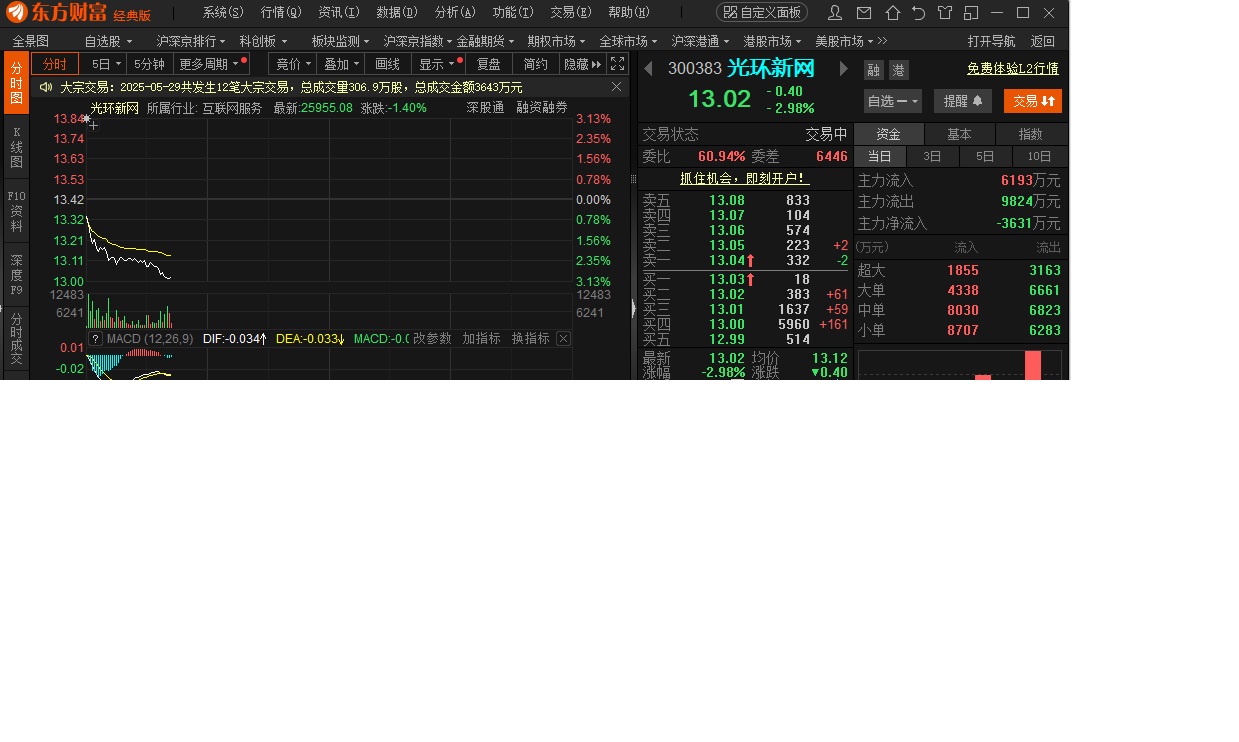The image size is (1239, 742).
Task: Set an alert with 提醒 bell button
Action: tap(963, 101)
